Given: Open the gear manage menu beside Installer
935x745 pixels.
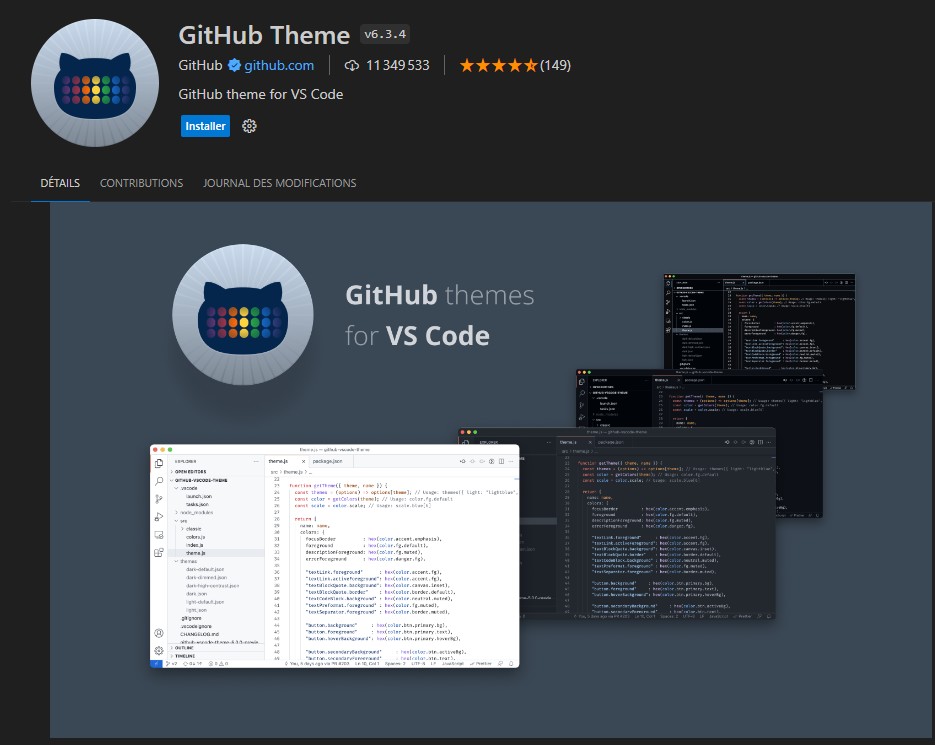Looking at the screenshot, I should [x=249, y=126].
